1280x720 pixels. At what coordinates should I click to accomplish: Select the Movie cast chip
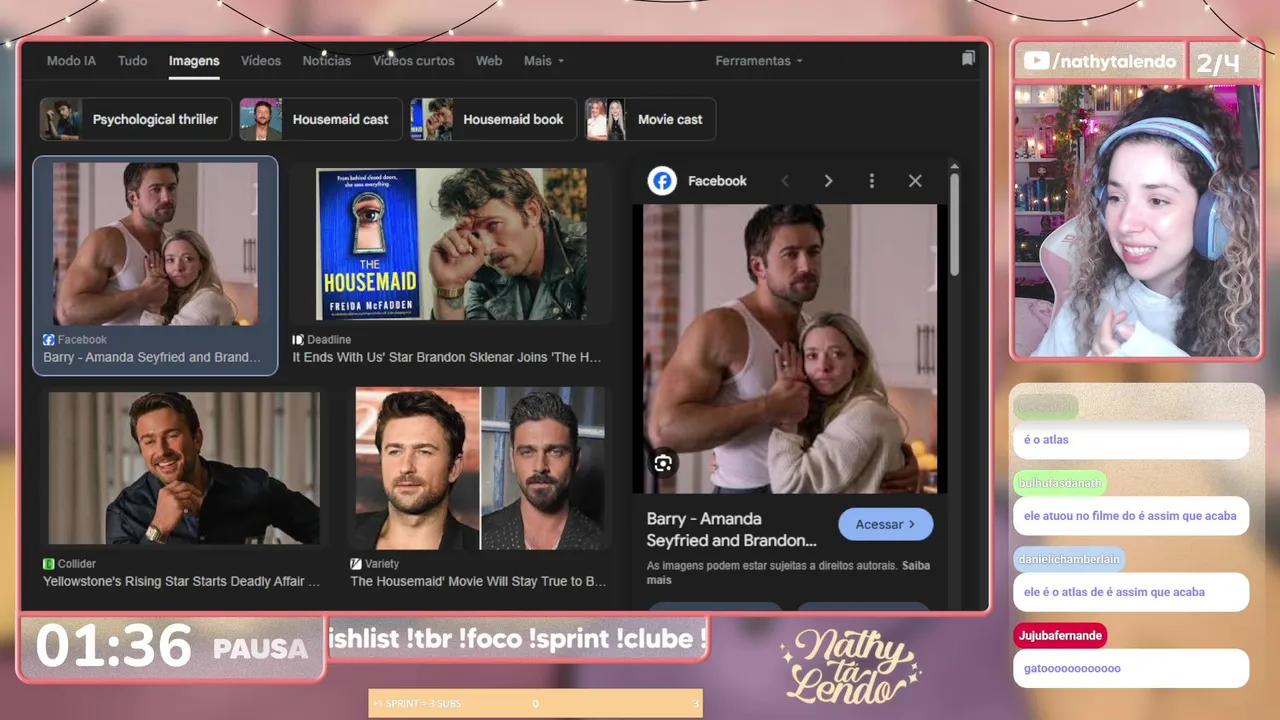pyautogui.click(x=650, y=119)
